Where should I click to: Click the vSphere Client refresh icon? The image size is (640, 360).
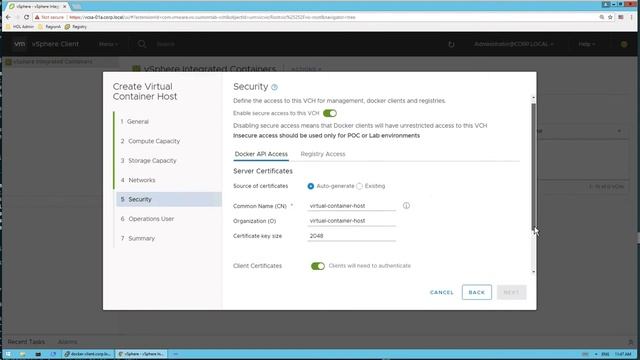click(x=451, y=44)
